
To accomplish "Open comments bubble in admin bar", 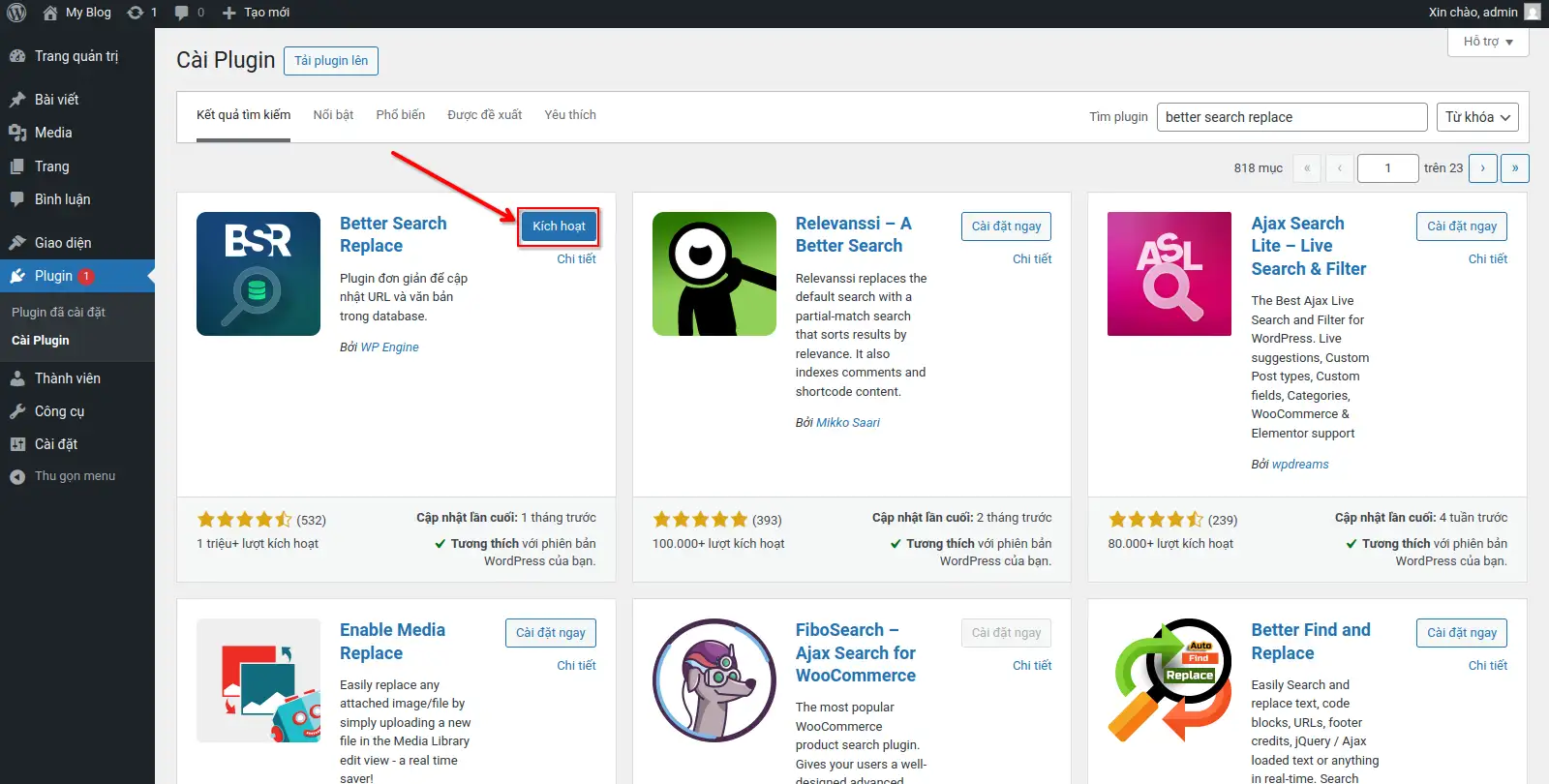I will [190, 13].
